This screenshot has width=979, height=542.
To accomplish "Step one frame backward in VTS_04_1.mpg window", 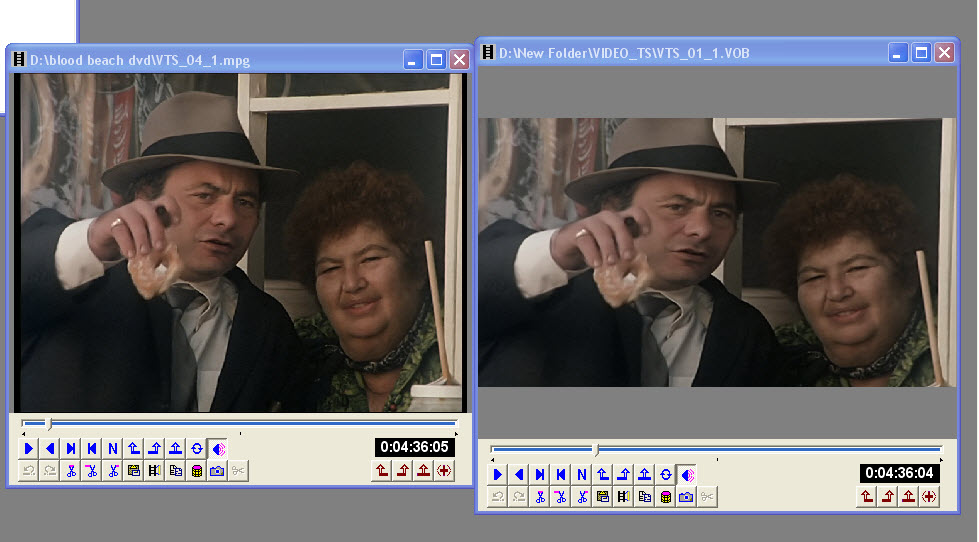I will [x=92, y=448].
